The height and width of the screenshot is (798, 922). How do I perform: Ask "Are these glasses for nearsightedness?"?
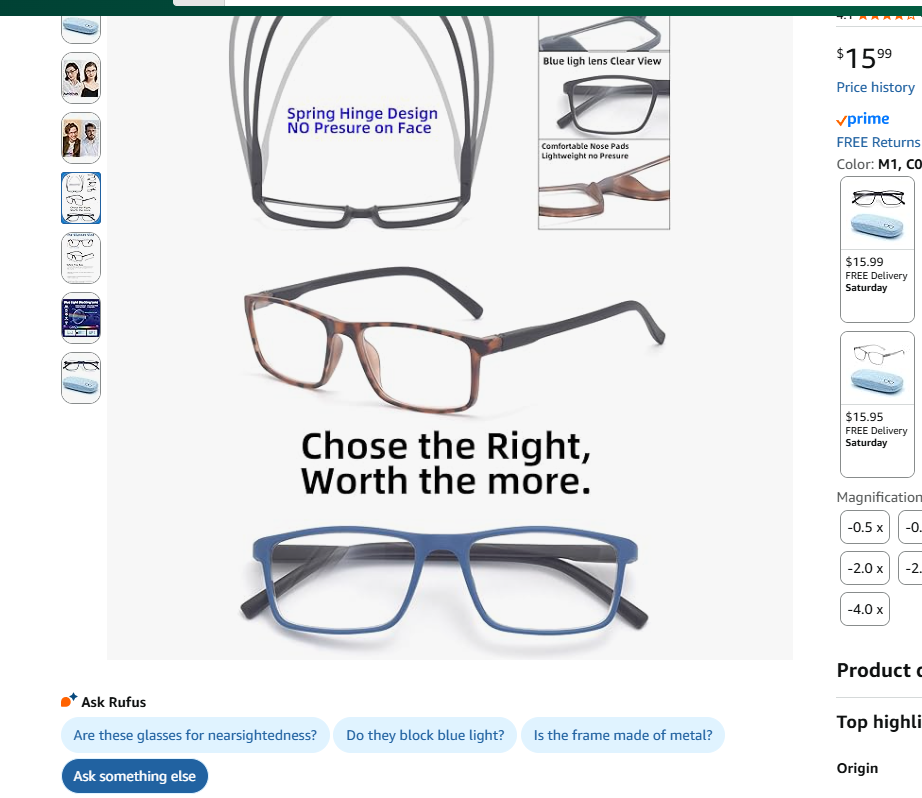195,735
